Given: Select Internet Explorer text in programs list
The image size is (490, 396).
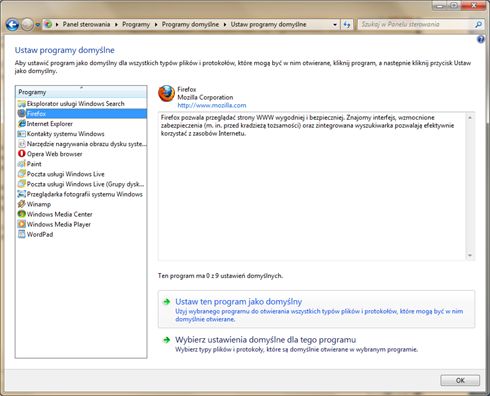Looking at the screenshot, I should tap(50, 124).
